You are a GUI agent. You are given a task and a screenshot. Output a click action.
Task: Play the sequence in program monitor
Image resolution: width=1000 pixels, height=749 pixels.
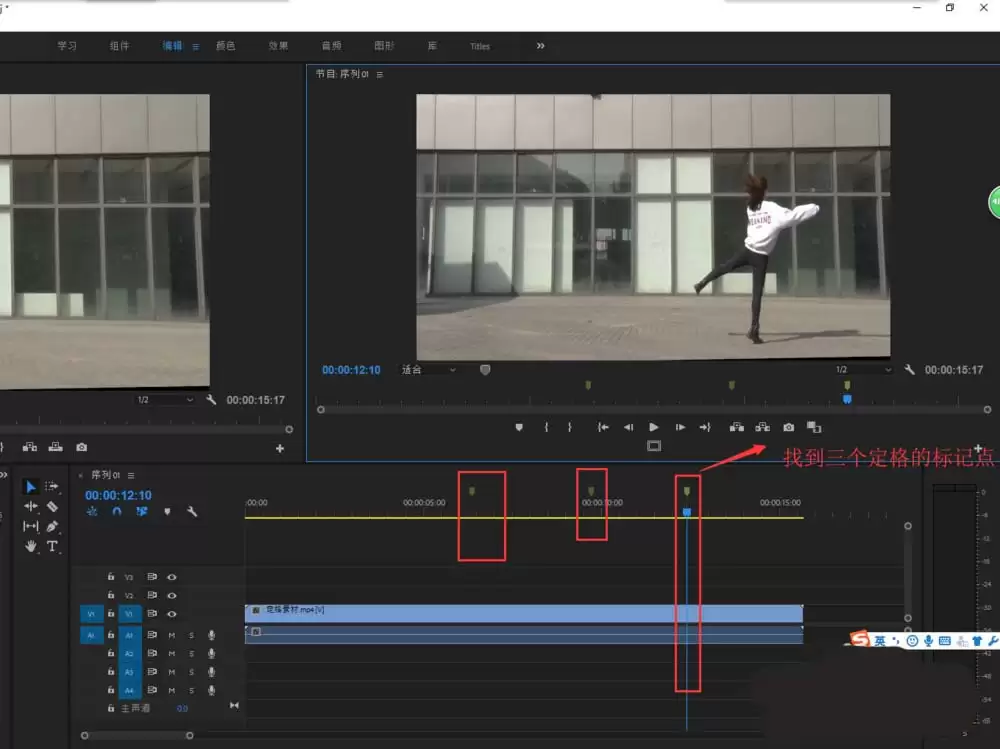pos(654,427)
